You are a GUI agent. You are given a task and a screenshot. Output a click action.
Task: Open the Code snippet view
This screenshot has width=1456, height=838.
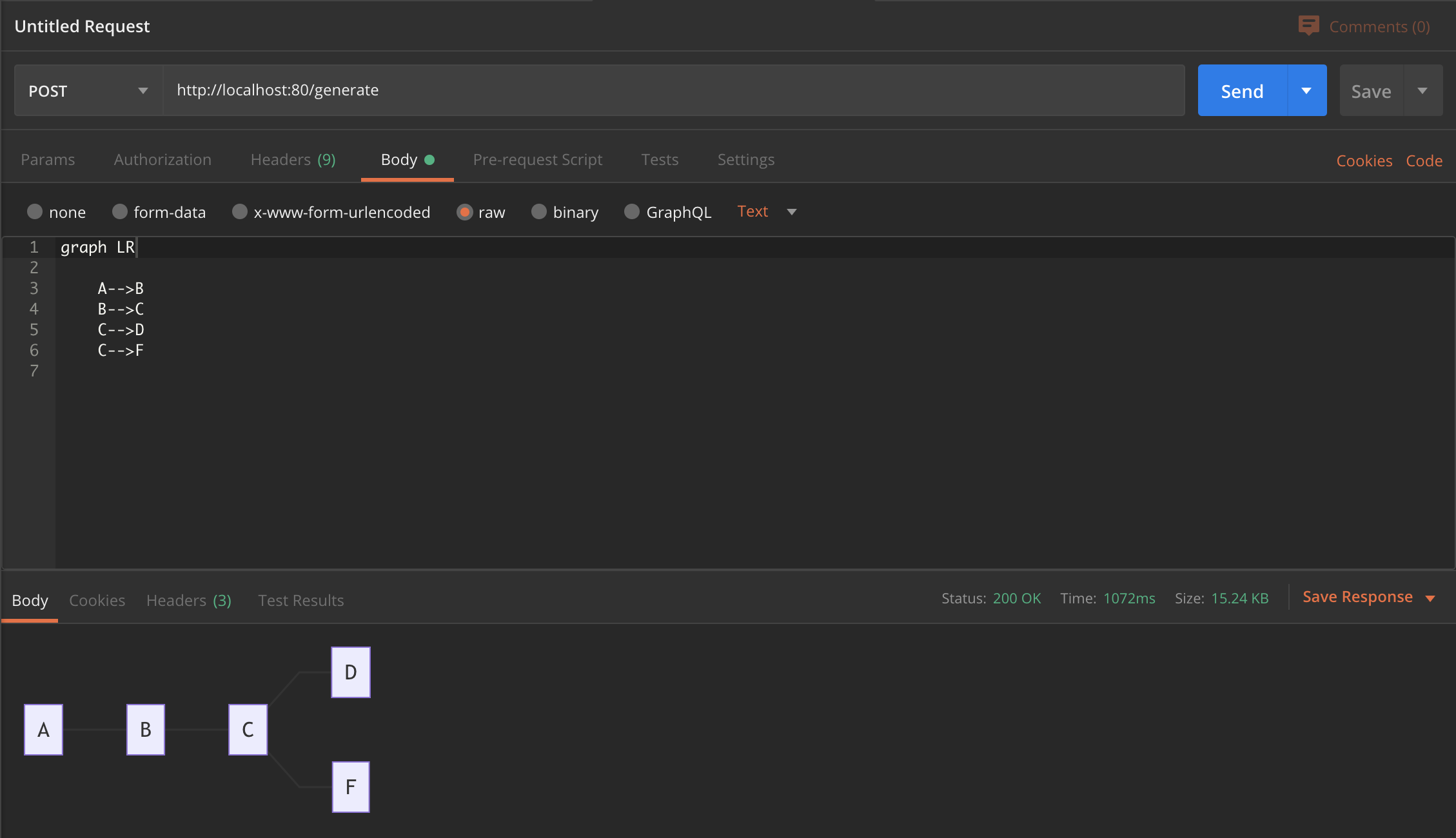tap(1424, 161)
